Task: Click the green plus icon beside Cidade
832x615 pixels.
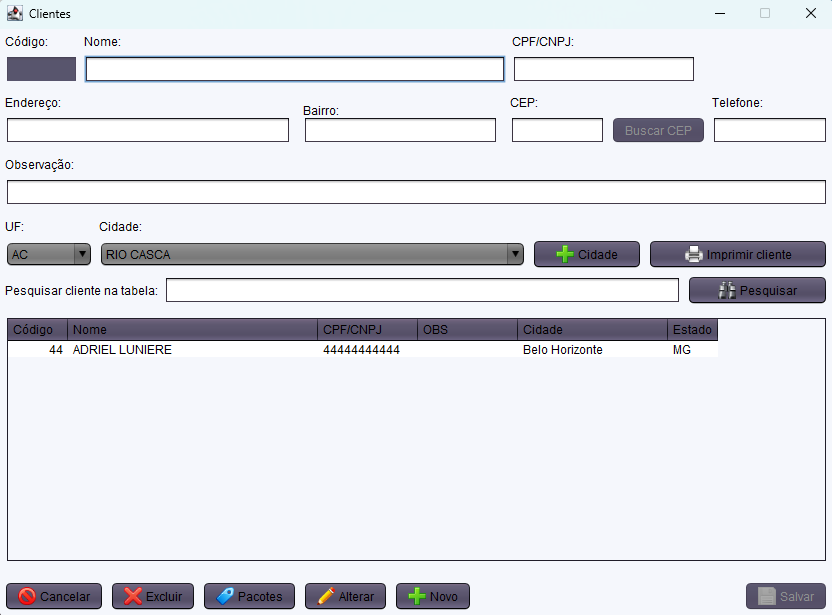Action: pyautogui.click(x=565, y=255)
